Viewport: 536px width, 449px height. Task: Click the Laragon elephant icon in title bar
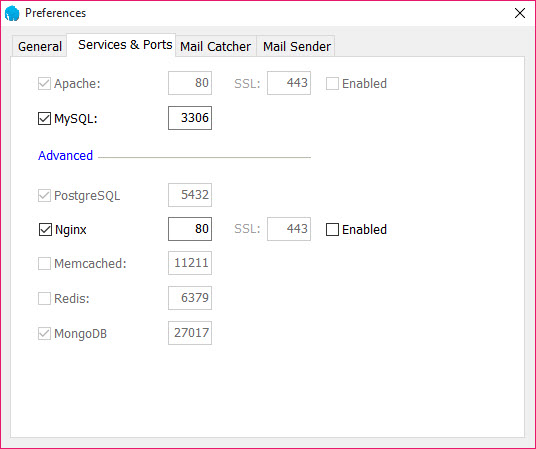[12, 13]
